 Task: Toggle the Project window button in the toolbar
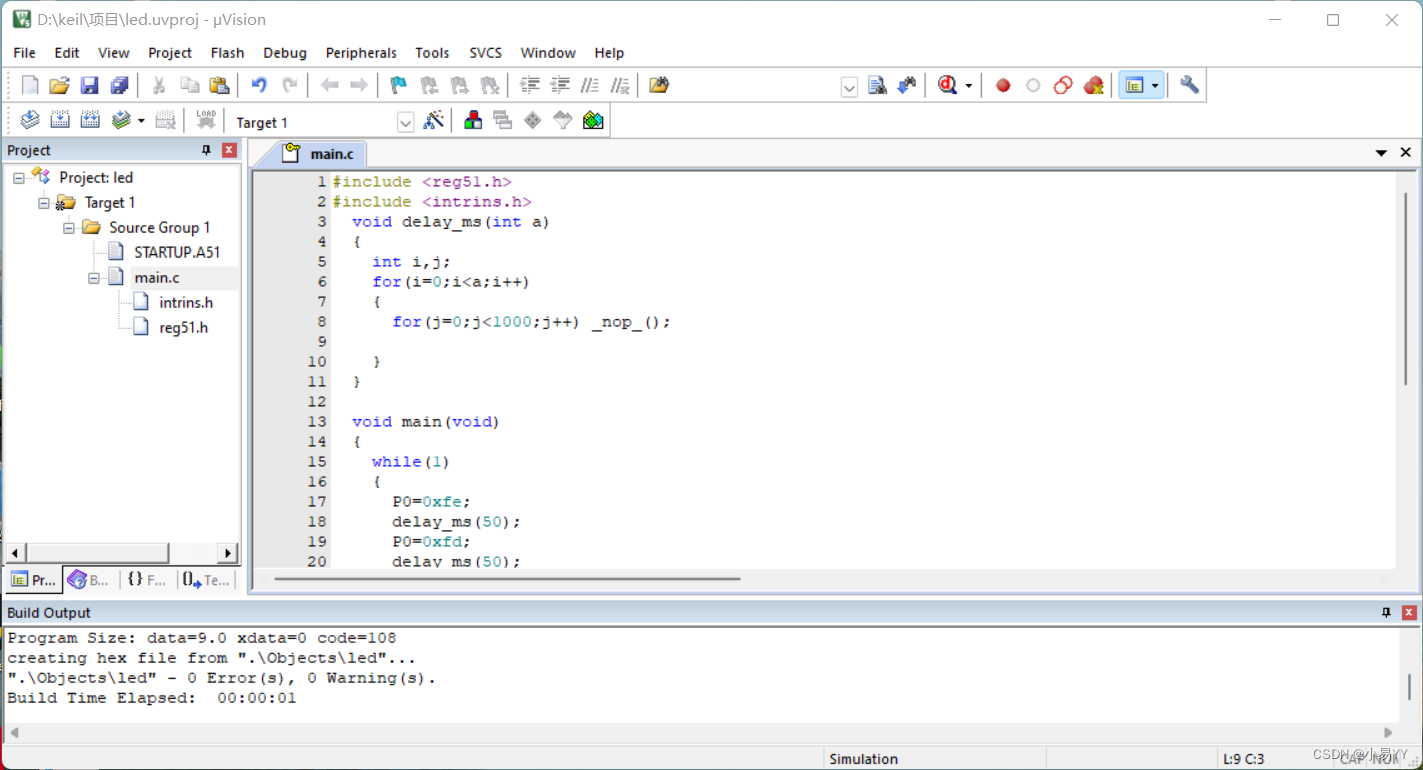1134,86
